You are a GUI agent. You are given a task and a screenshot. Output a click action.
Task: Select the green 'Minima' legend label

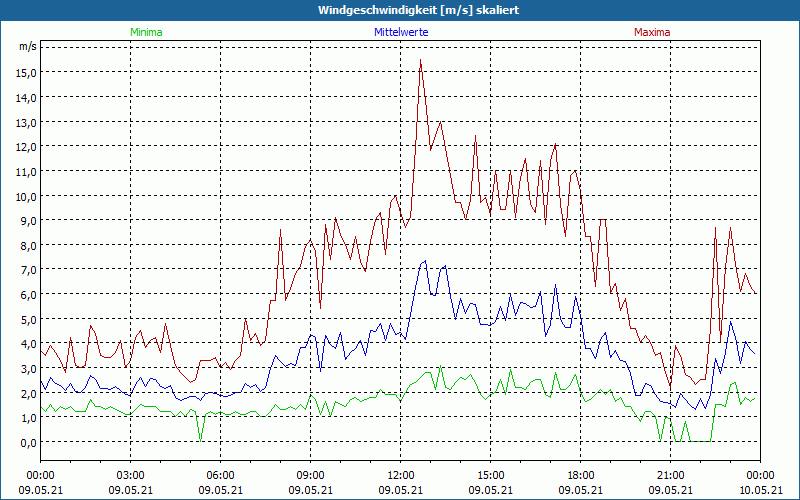(146, 32)
